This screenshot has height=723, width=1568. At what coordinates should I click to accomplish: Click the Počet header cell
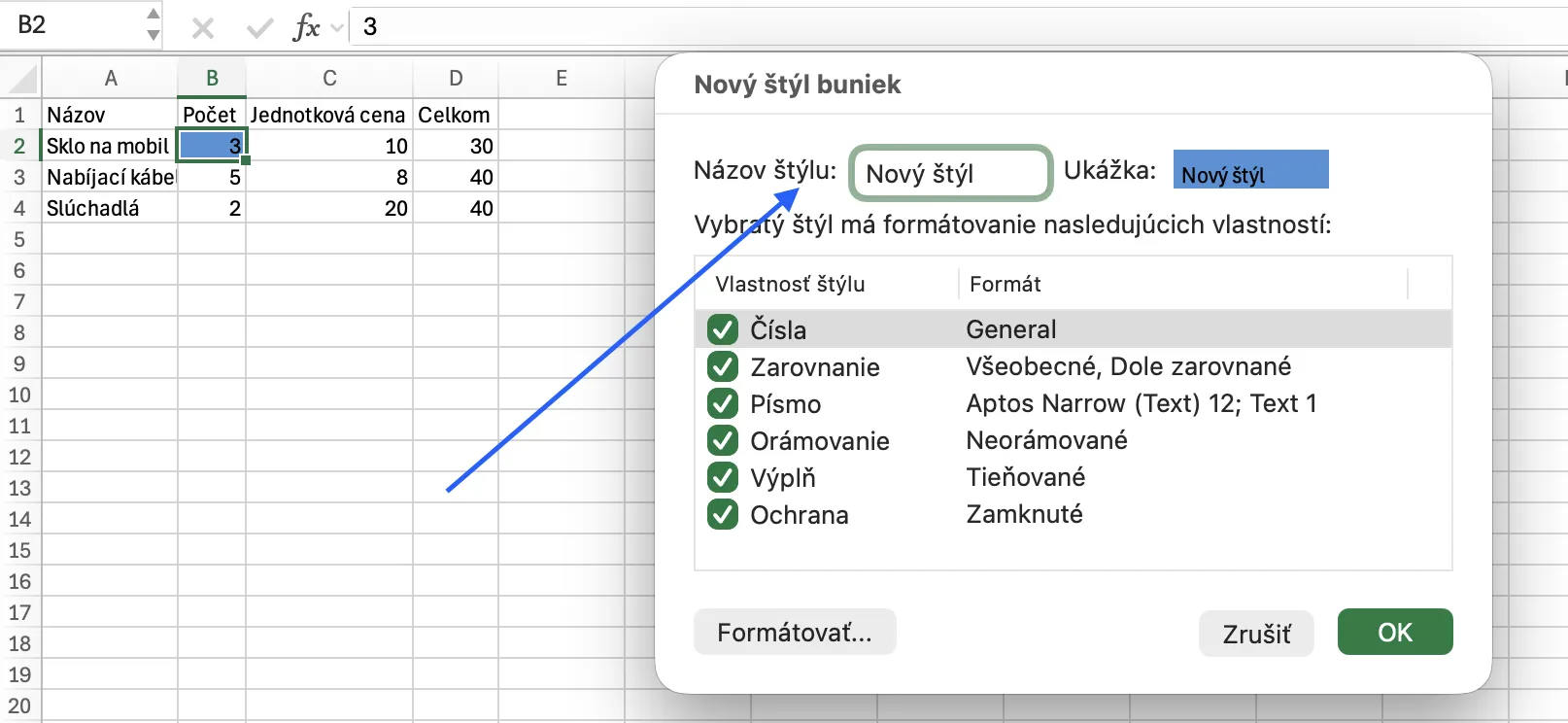click(212, 115)
